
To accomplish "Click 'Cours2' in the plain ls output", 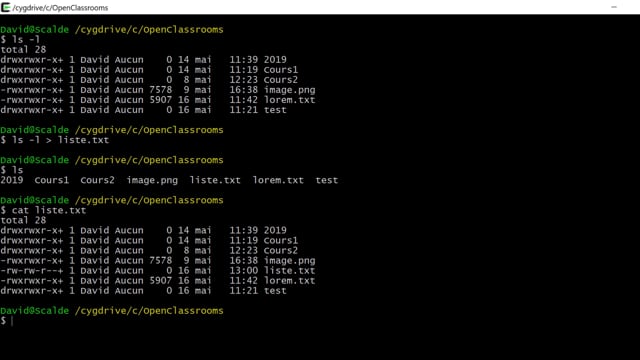I will point(97,180).
